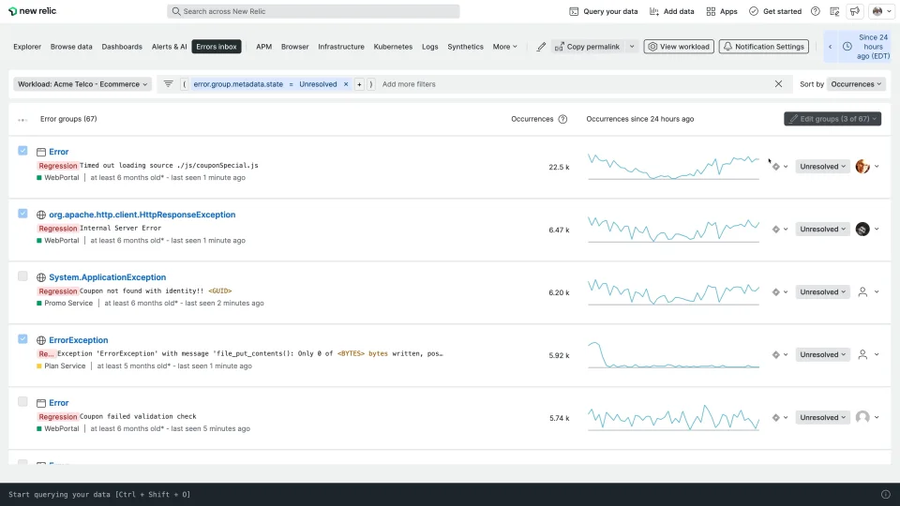The width and height of the screenshot is (900, 506).
Task: Expand the Copy permalink options arrow
Action: click(x=631, y=47)
